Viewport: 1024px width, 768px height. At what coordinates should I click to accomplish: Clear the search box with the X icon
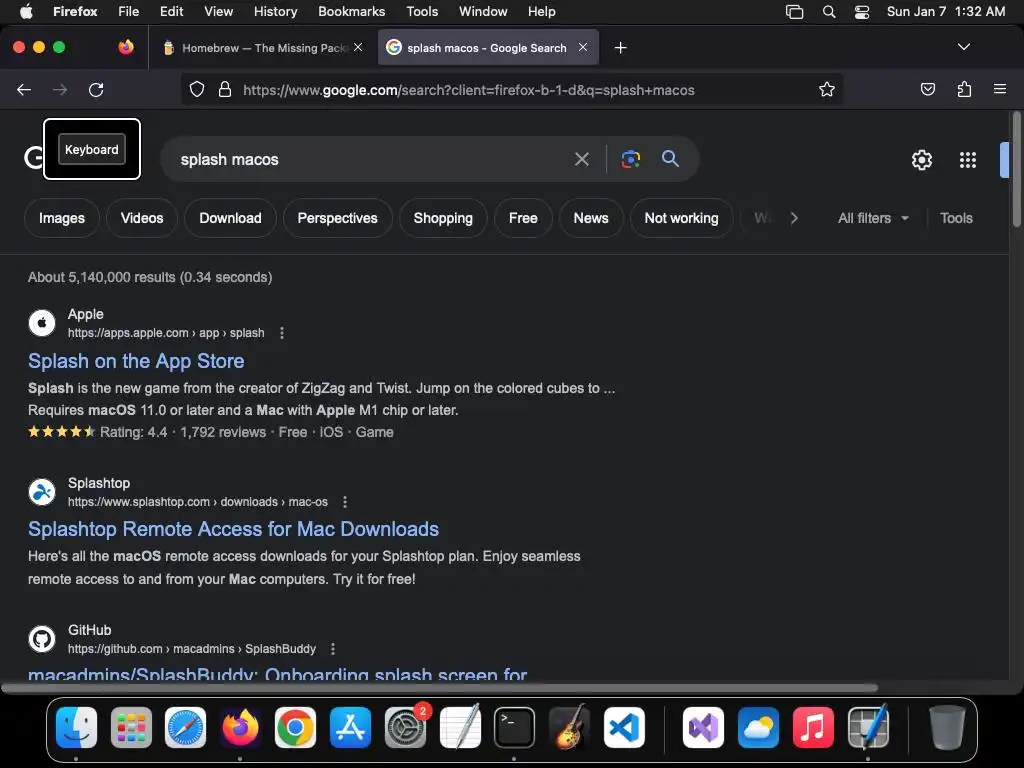(x=581, y=159)
